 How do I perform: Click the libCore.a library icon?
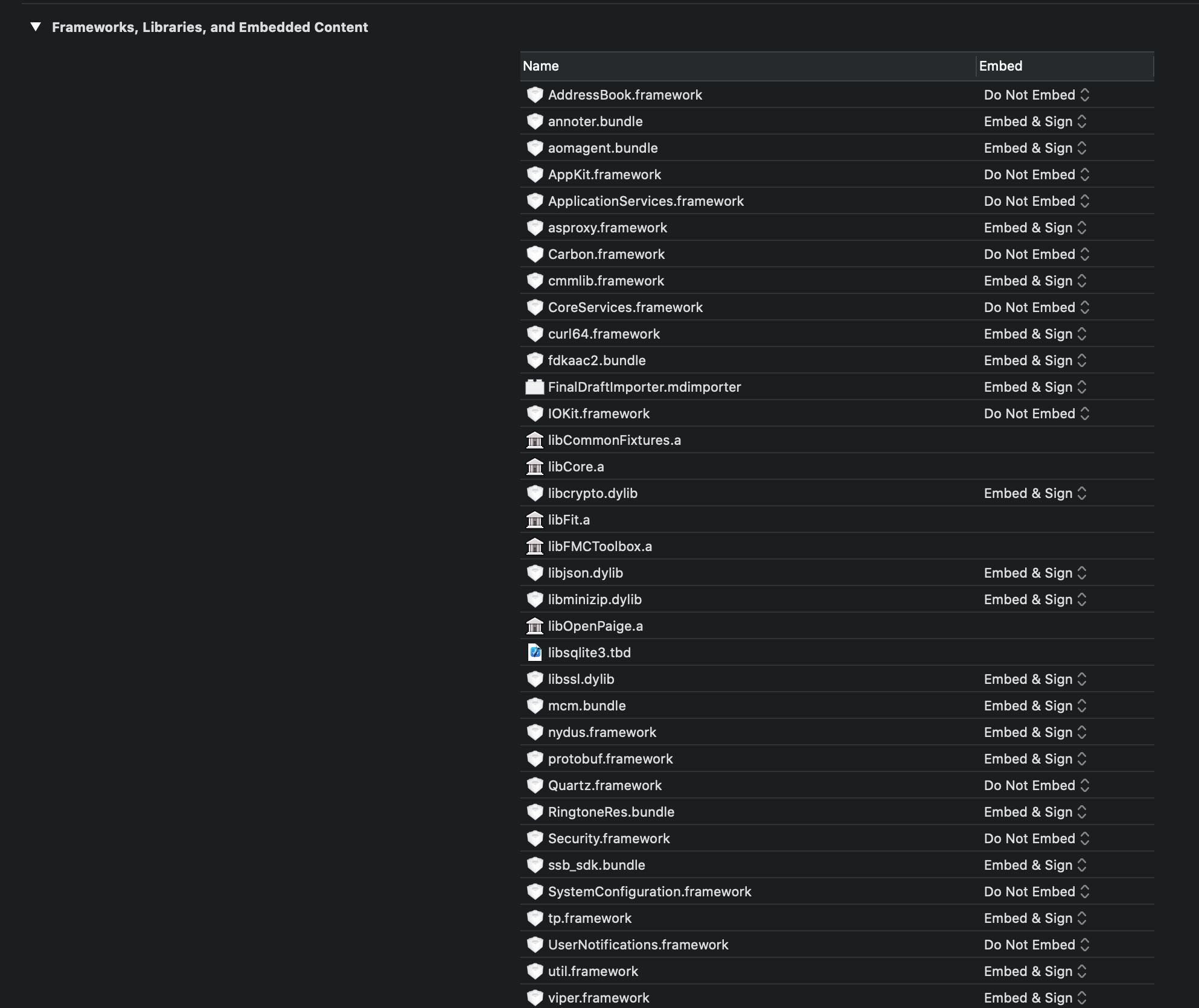535,467
